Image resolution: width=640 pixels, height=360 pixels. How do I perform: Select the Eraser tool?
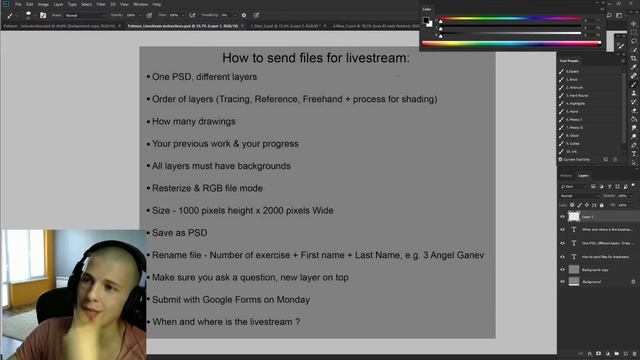[634, 111]
